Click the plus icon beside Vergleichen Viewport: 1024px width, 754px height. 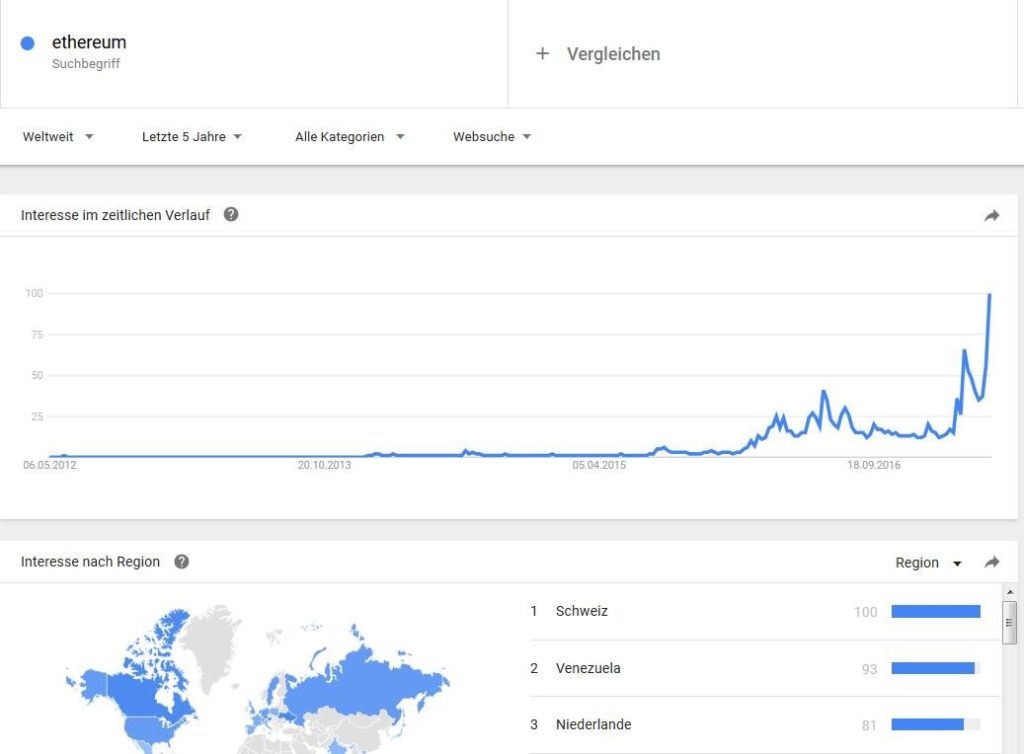[x=542, y=54]
